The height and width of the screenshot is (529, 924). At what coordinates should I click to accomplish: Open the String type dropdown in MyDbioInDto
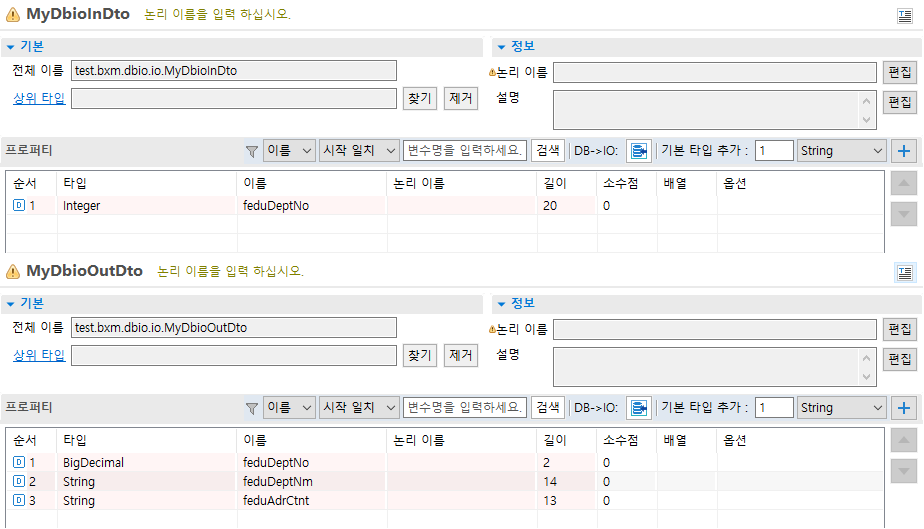point(841,151)
